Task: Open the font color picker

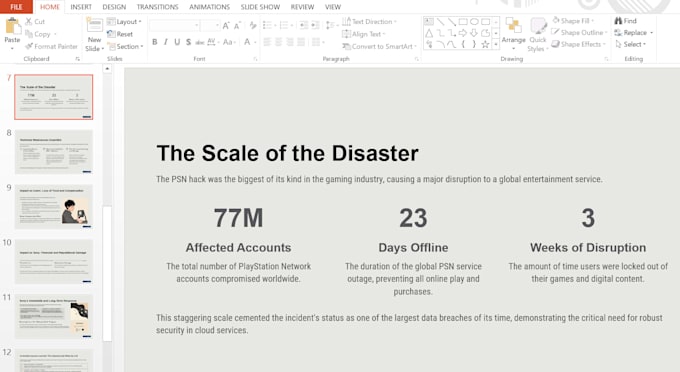Action: pyautogui.click(x=249, y=42)
